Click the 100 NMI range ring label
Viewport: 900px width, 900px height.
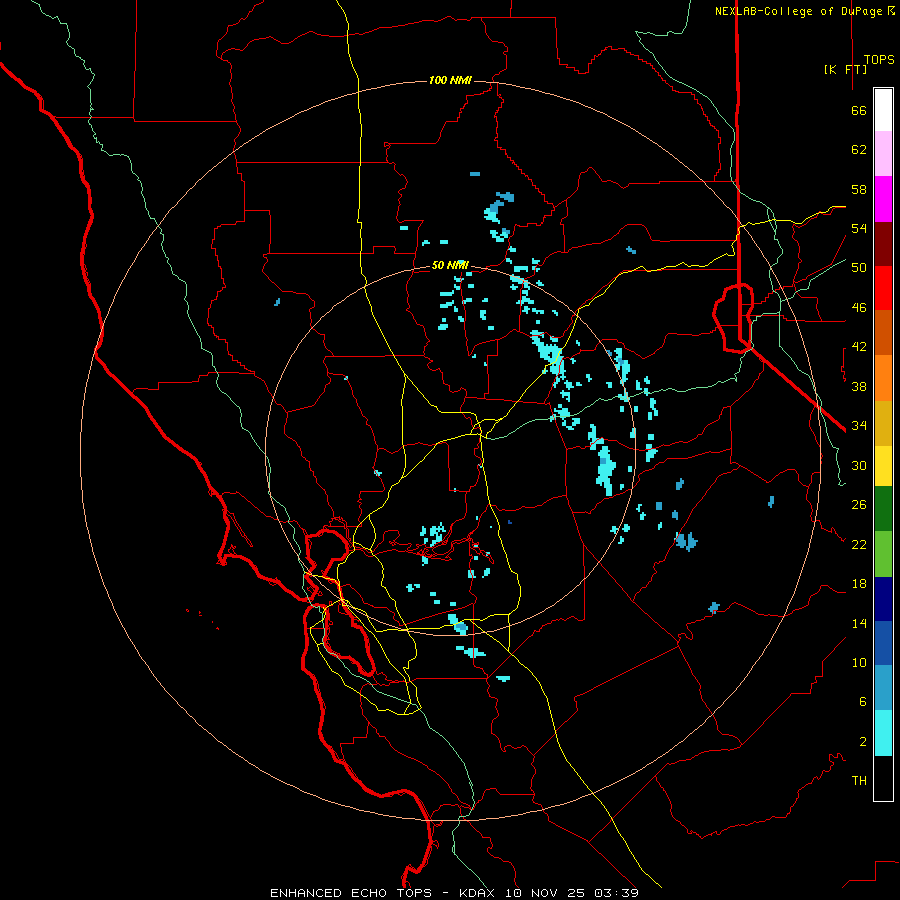coord(450,80)
